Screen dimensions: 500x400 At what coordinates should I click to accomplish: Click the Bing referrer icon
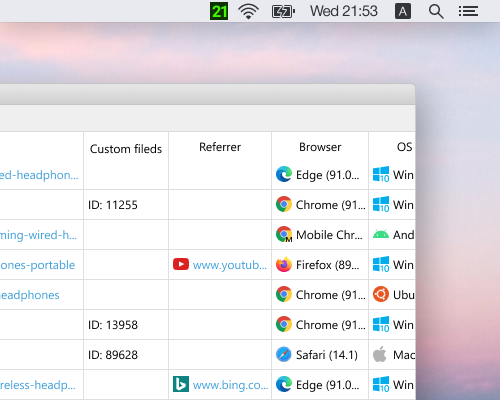[181, 384]
